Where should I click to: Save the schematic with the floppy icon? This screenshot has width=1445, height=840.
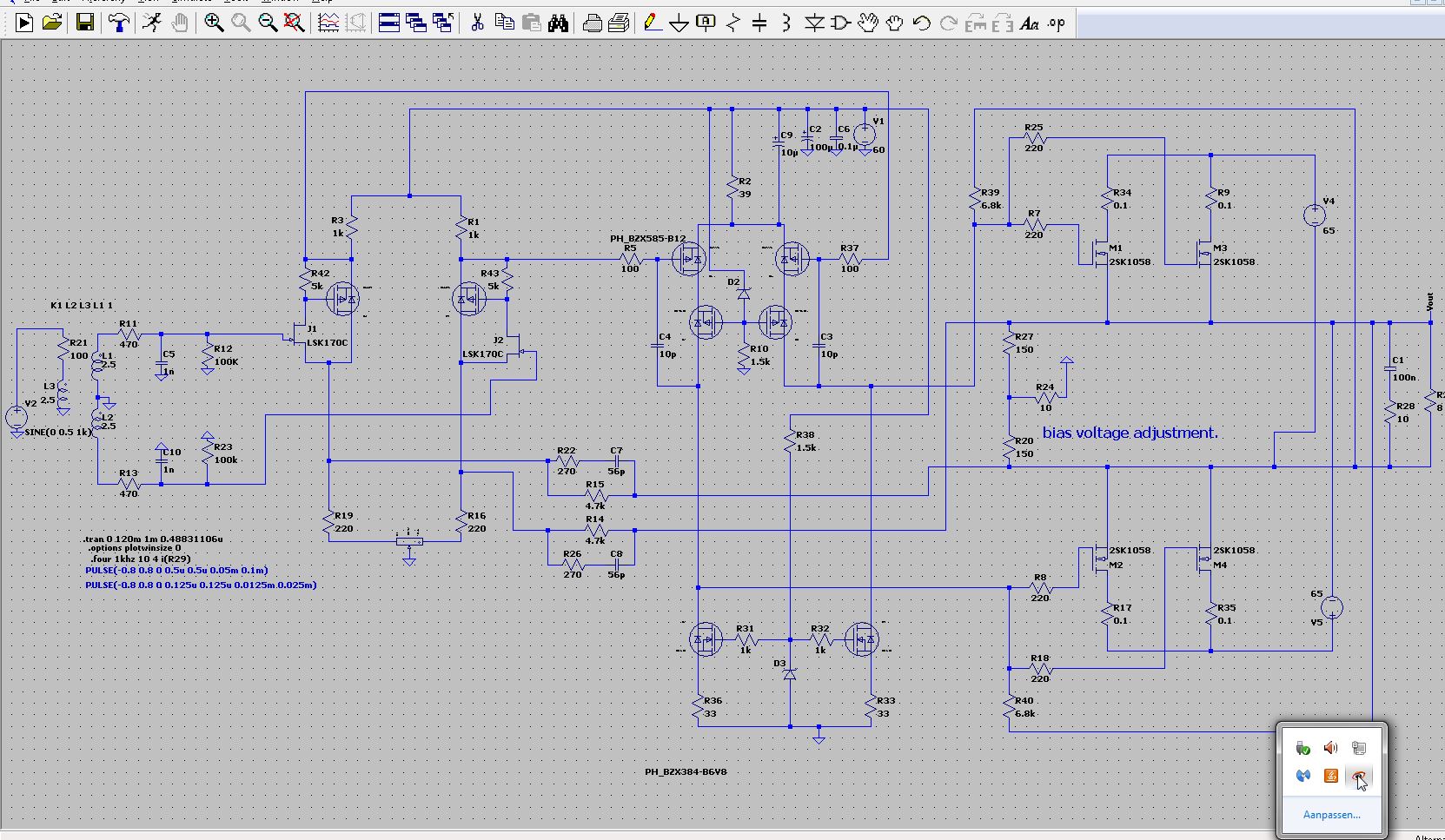(x=85, y=23)
